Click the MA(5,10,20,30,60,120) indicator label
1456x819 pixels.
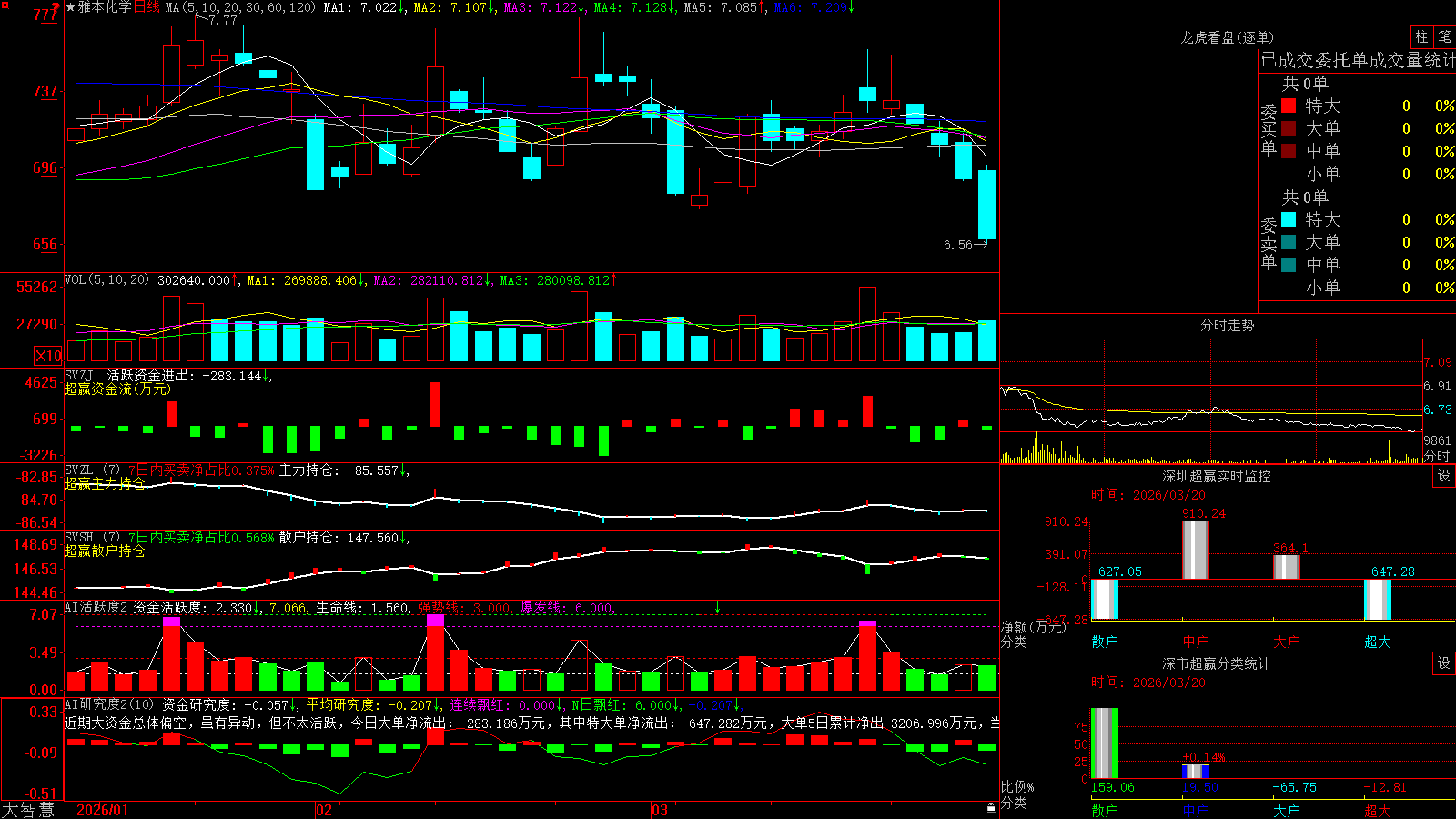point(240,7)
